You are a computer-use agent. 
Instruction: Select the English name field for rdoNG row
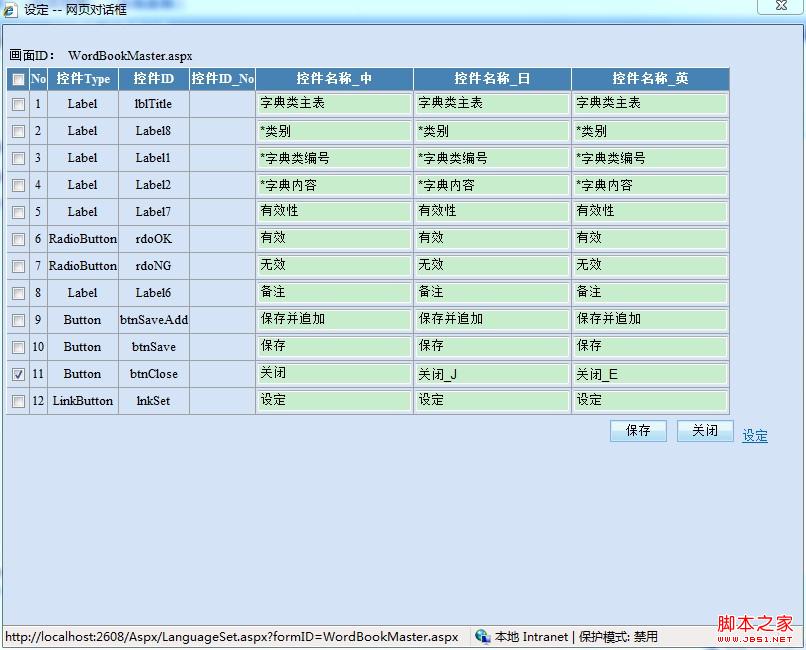coord(650,266)
